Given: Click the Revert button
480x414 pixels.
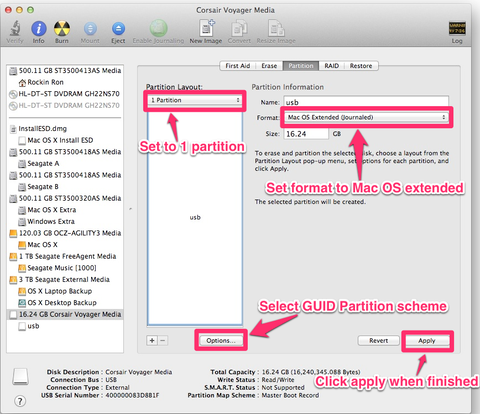Looking at the screenshot, I should [x=378, y=341].
